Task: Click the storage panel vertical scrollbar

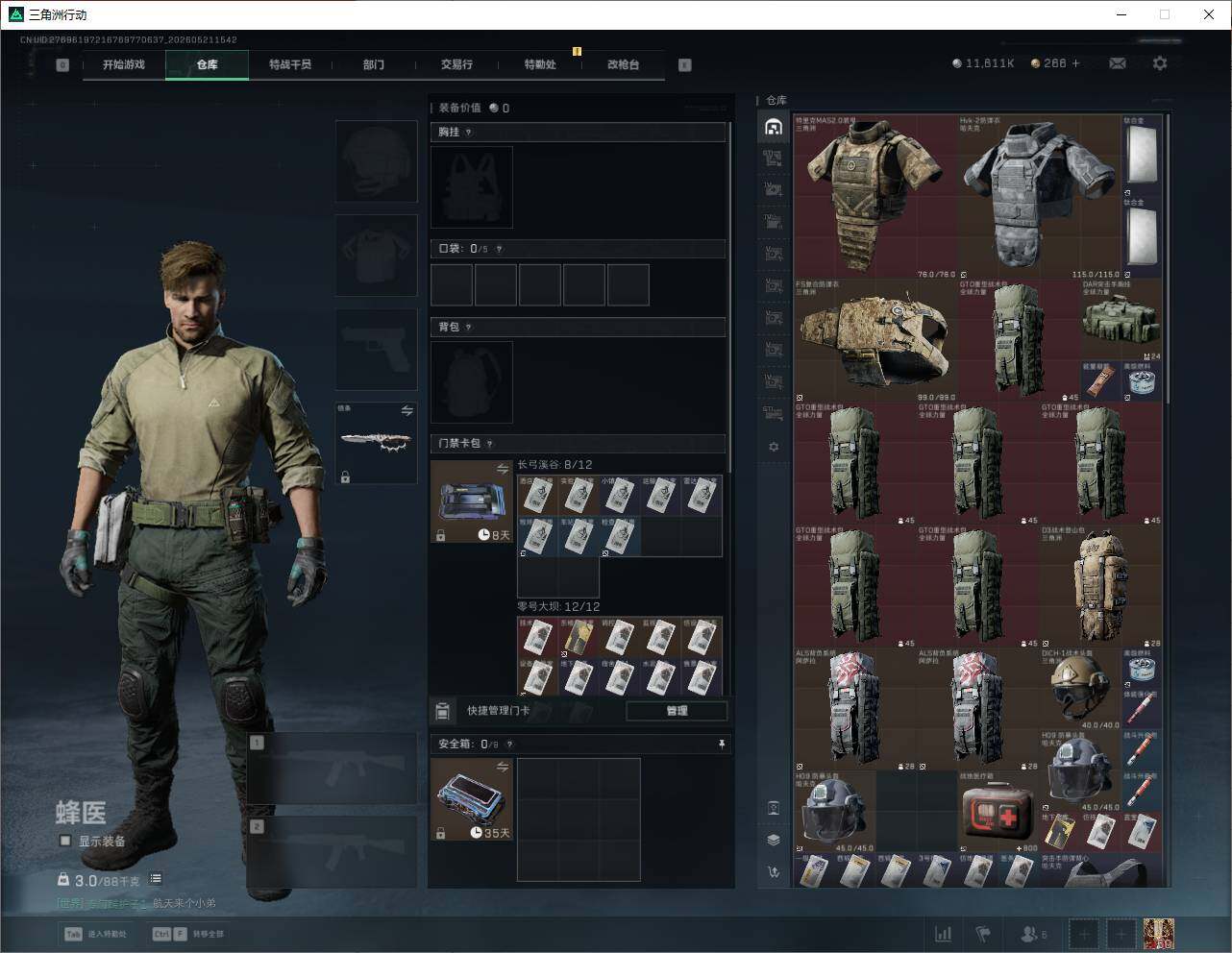Action: coord(1168,259)
